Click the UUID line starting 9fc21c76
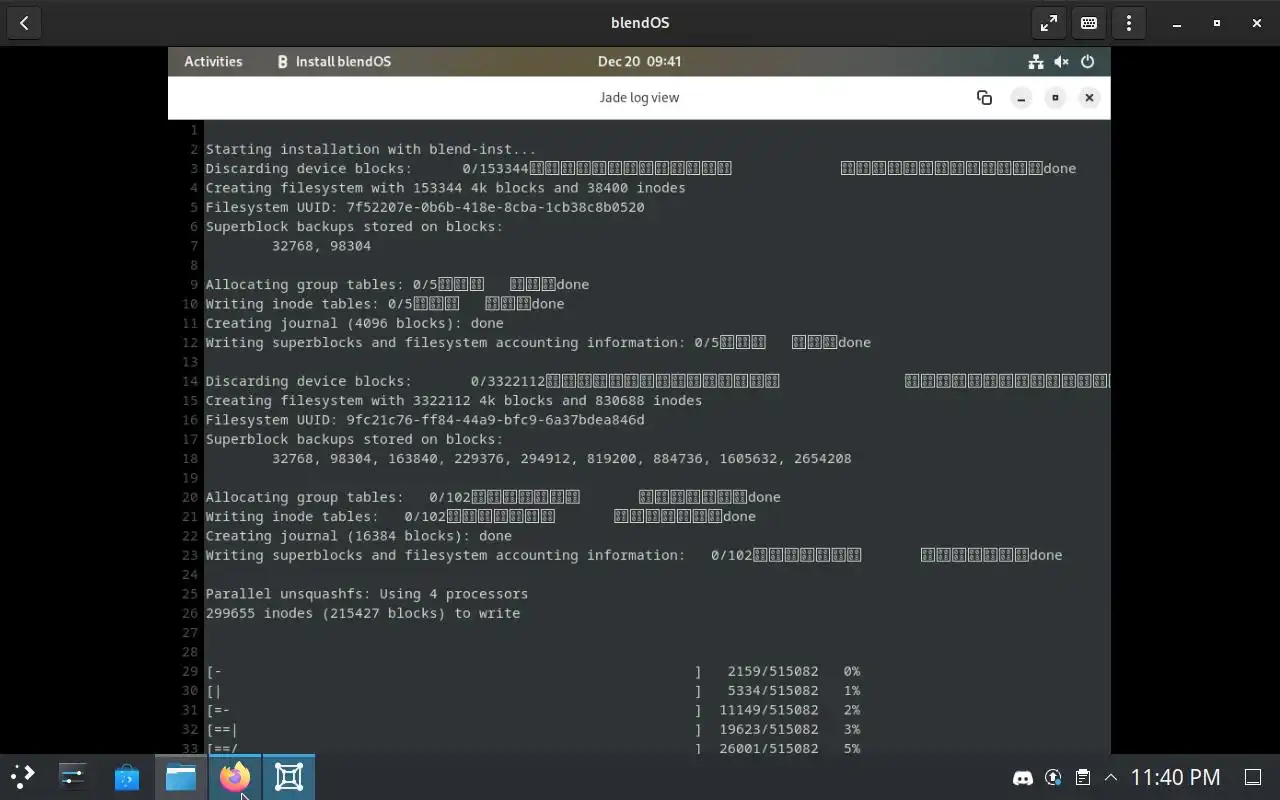This screenshot has width=1280, height=800. (425, 420)
